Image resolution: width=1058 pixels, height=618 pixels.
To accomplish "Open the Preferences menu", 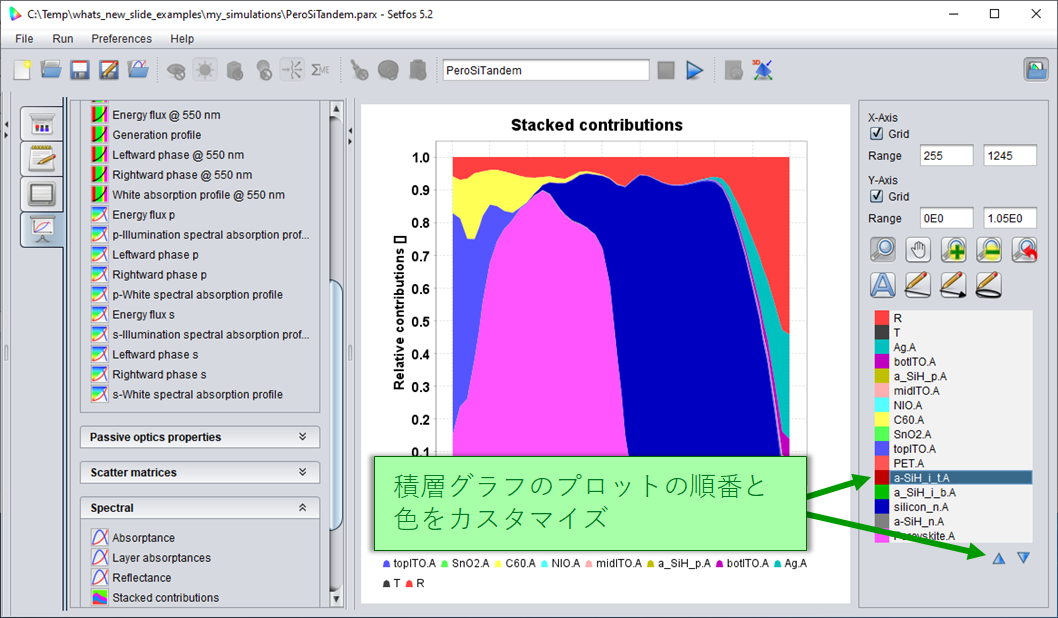I will 121,38.
